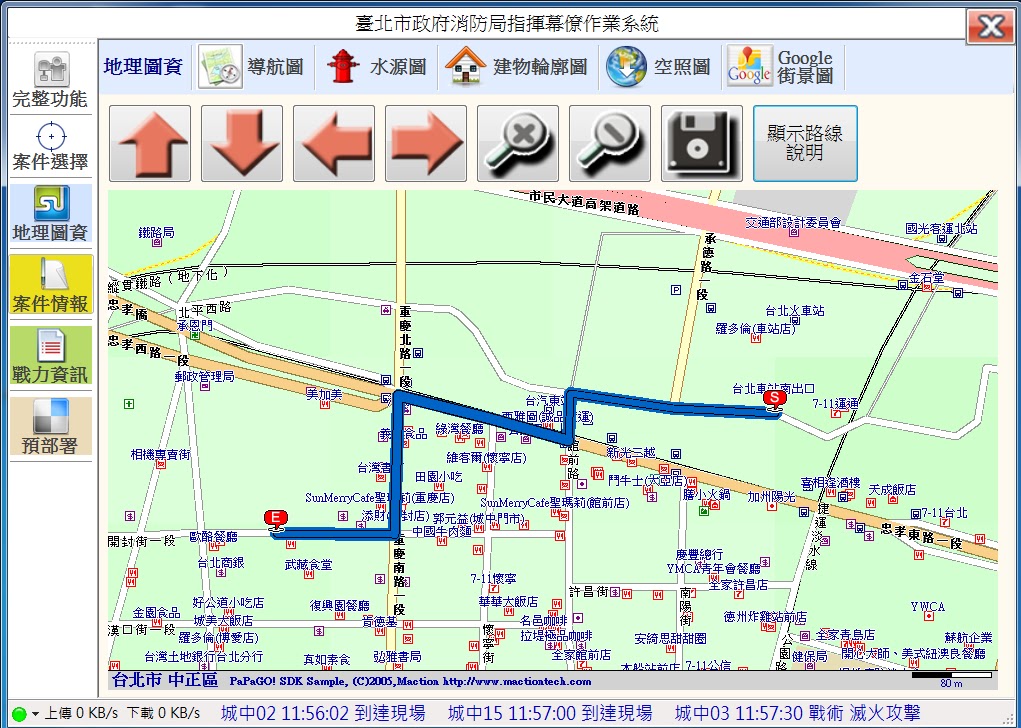
Task: View 戰力資訊 combat resource information
Action: coord(50,356)
